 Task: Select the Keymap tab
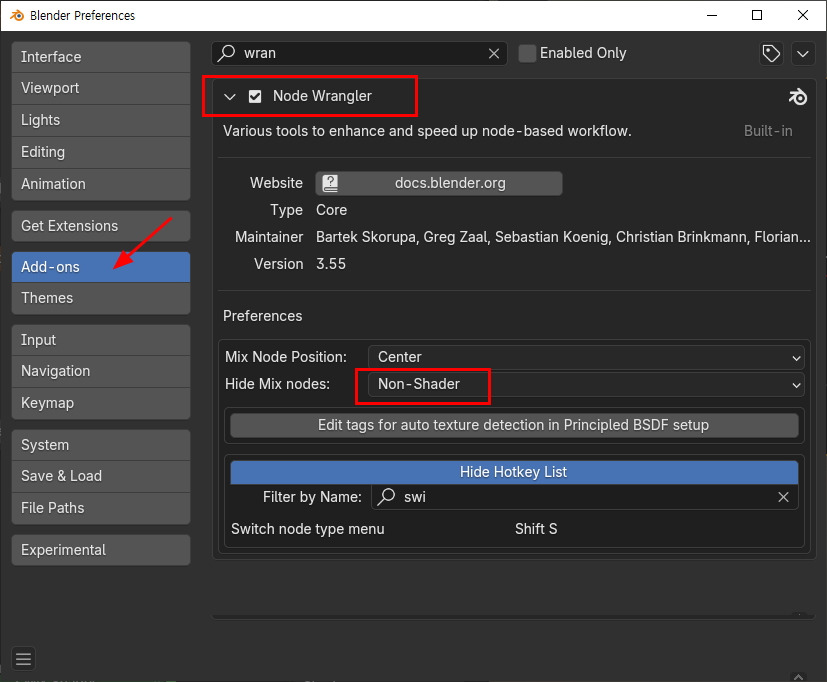tap(101, 403)
